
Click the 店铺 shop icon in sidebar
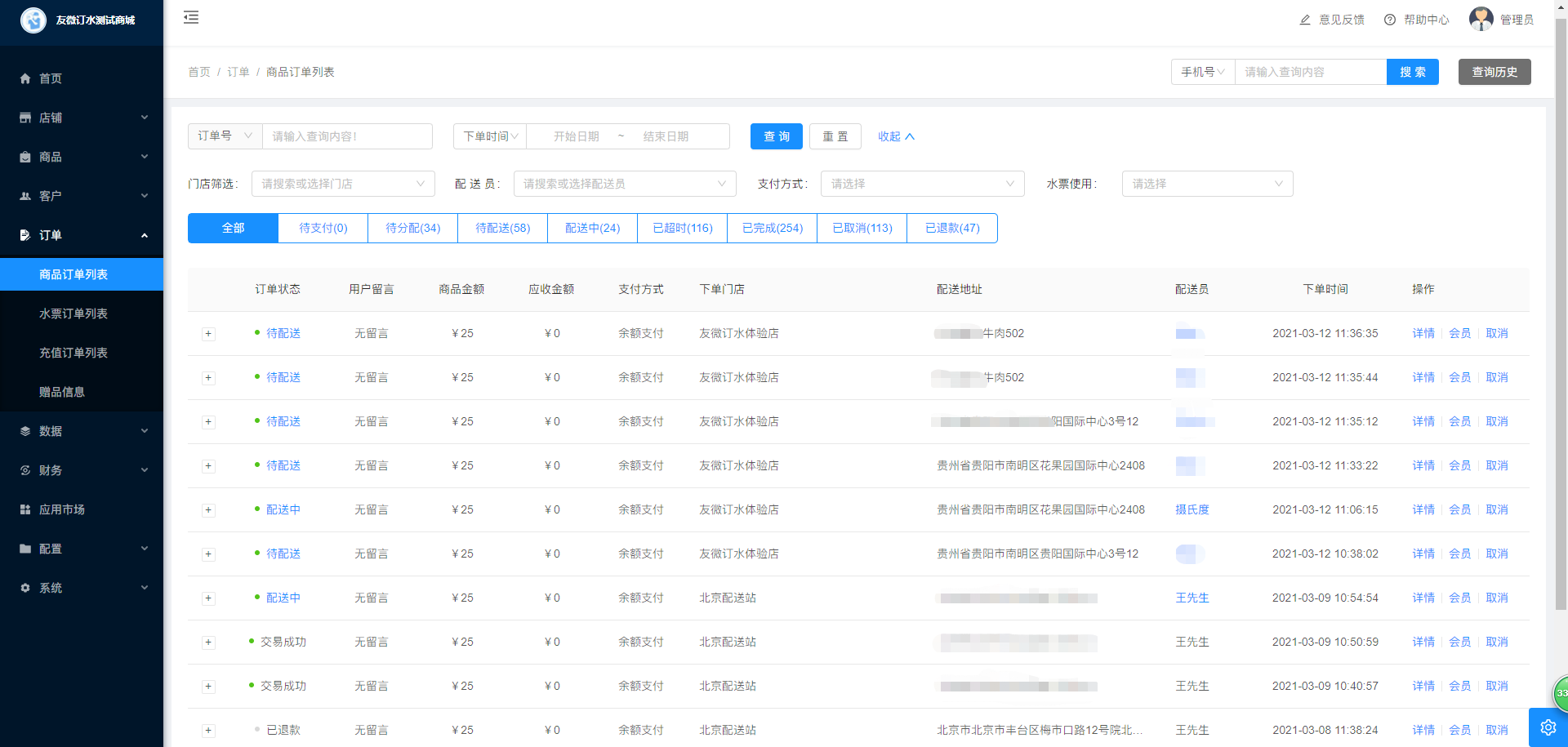click(25, 118)
